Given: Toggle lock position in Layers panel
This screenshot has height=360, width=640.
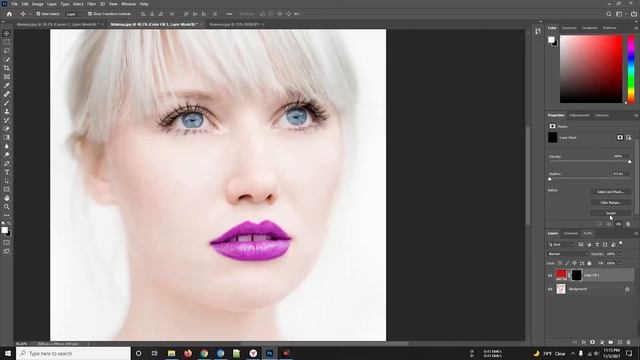Looking at the screenshot, I should (x=574, y=263).
